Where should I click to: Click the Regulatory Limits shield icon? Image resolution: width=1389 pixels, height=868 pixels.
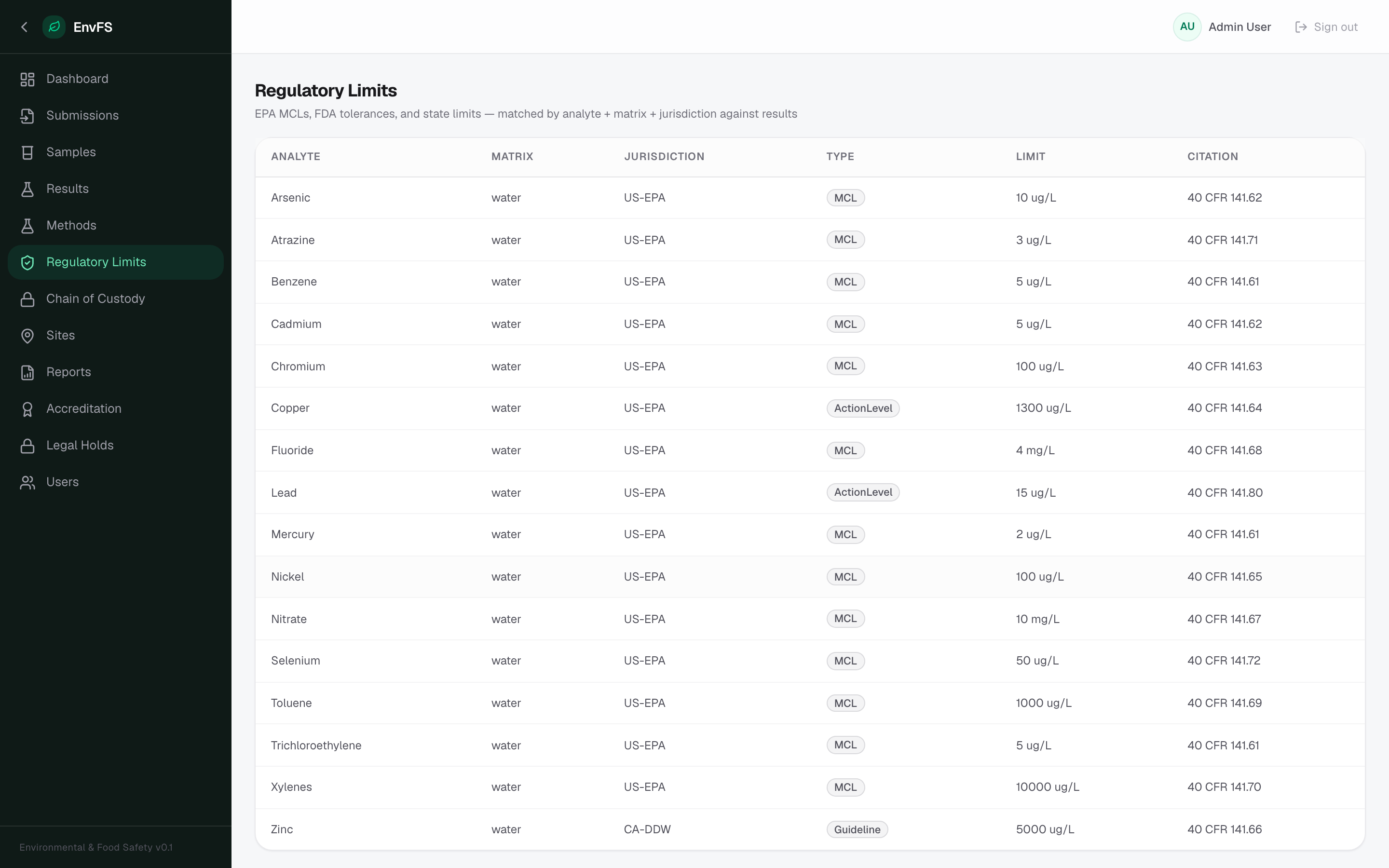click(27, 262)
